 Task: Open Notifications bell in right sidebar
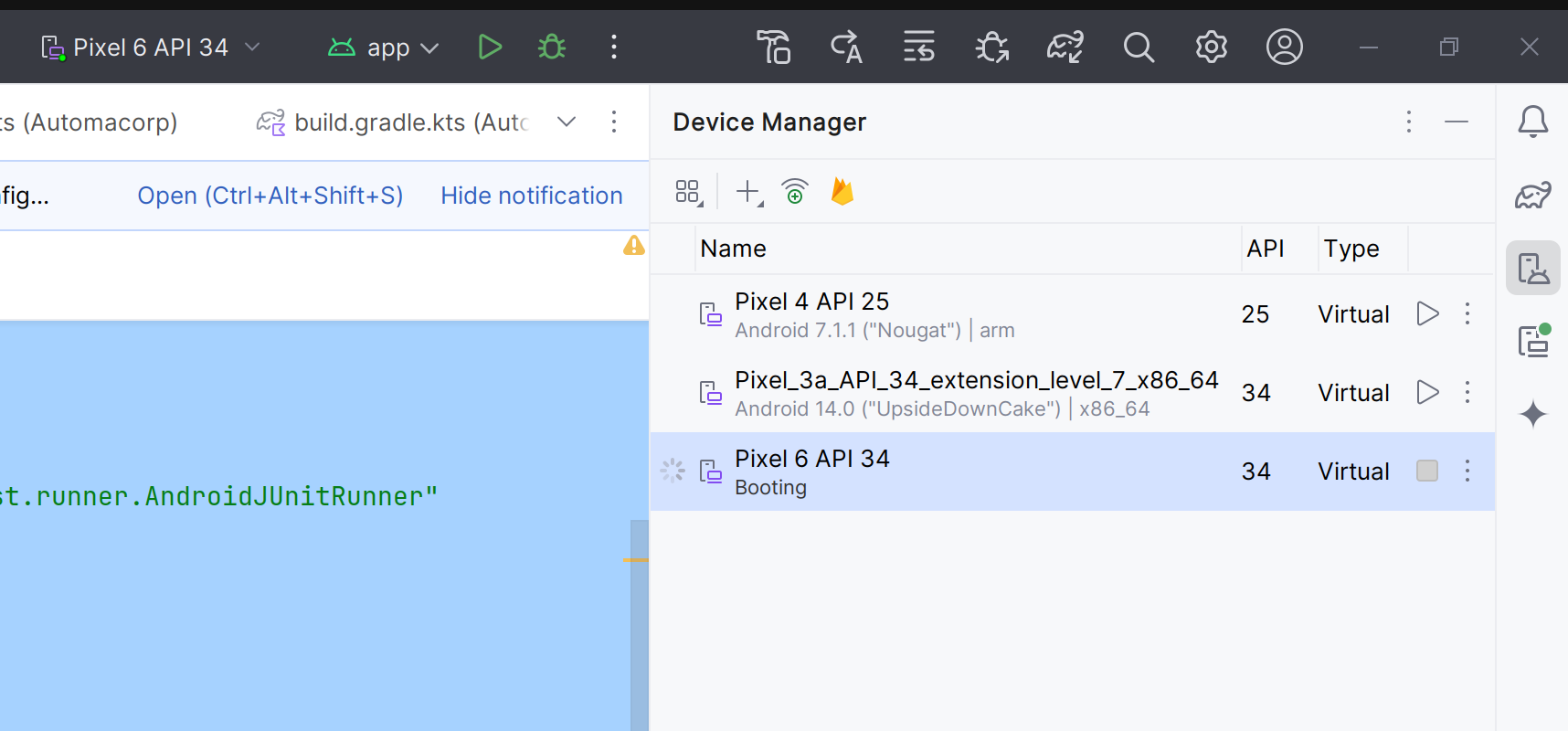point(1533,122)
